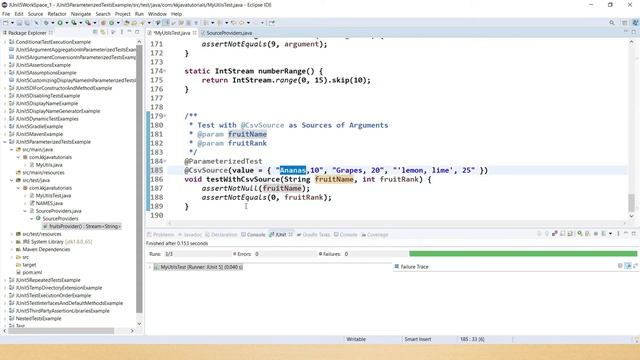Click the last icon beside Failure Trace header

click(x=636, y=266)
